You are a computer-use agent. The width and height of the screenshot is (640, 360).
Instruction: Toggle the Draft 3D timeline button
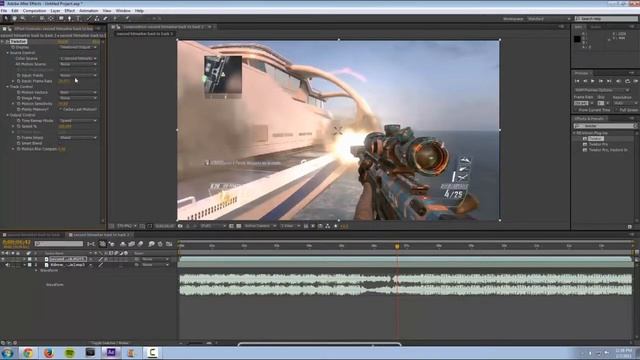coord(111,244)
